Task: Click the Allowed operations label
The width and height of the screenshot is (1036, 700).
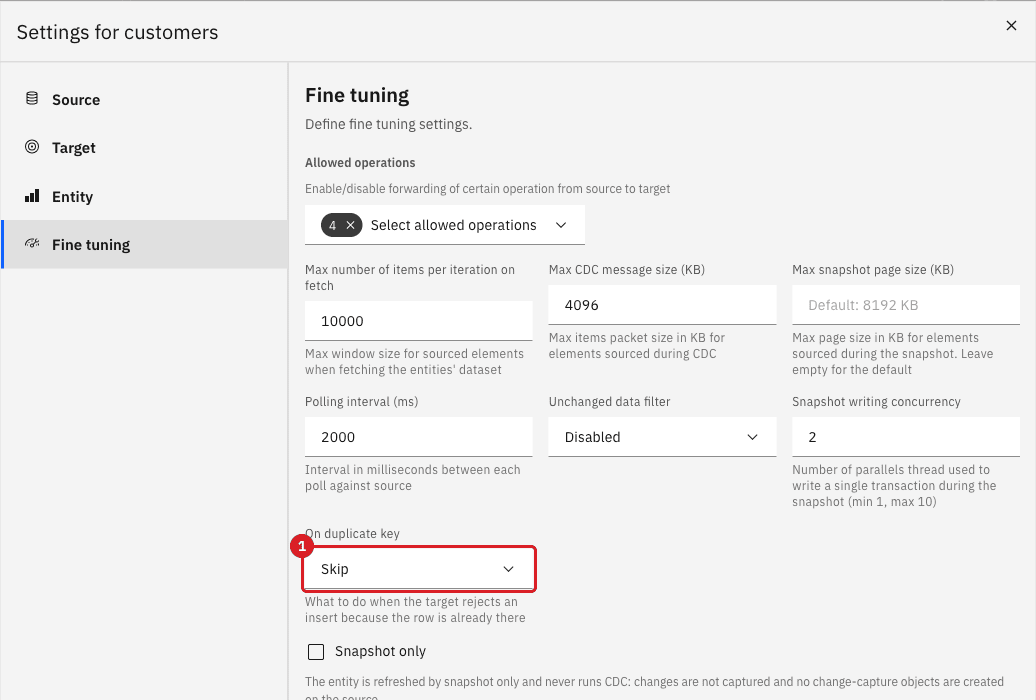Action: click(360, 163)
